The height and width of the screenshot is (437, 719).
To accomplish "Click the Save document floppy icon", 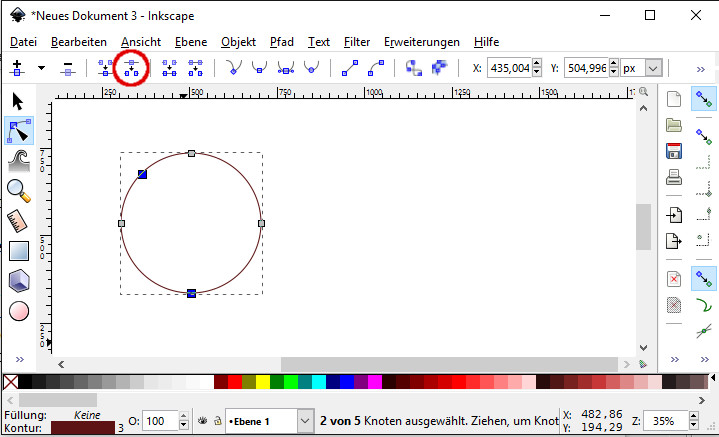I will click(x=674, y=151).
